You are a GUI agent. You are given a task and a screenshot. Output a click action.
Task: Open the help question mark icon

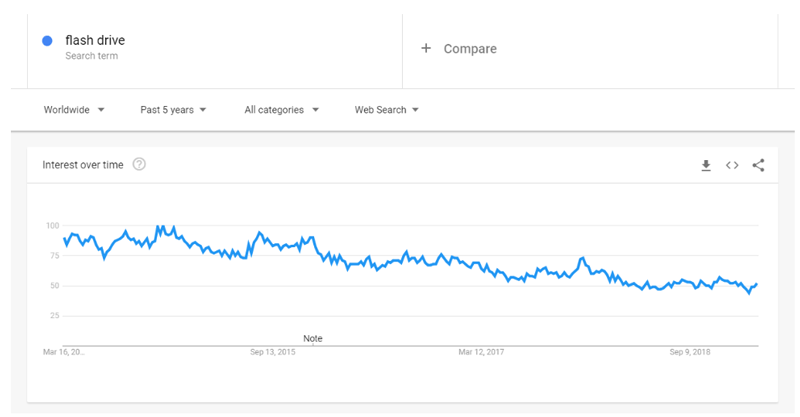[x=139, y=164]
